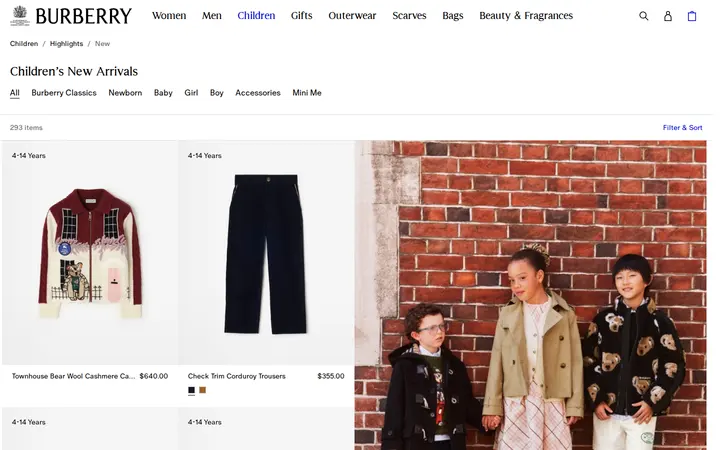Open the Children menu
The image size is (720, 450).
[x=256, y=16]
